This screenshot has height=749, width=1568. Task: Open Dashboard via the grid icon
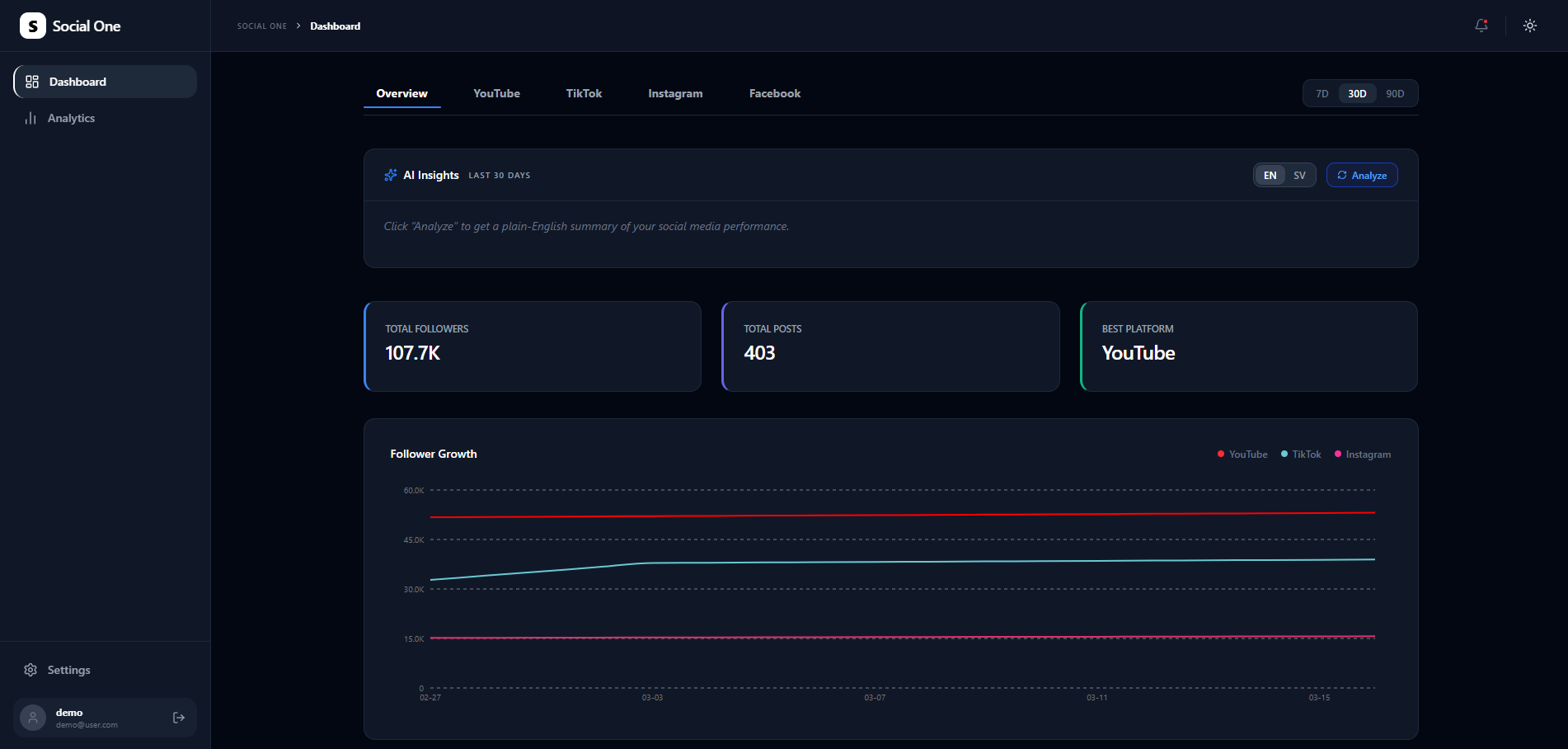[33, 81]
